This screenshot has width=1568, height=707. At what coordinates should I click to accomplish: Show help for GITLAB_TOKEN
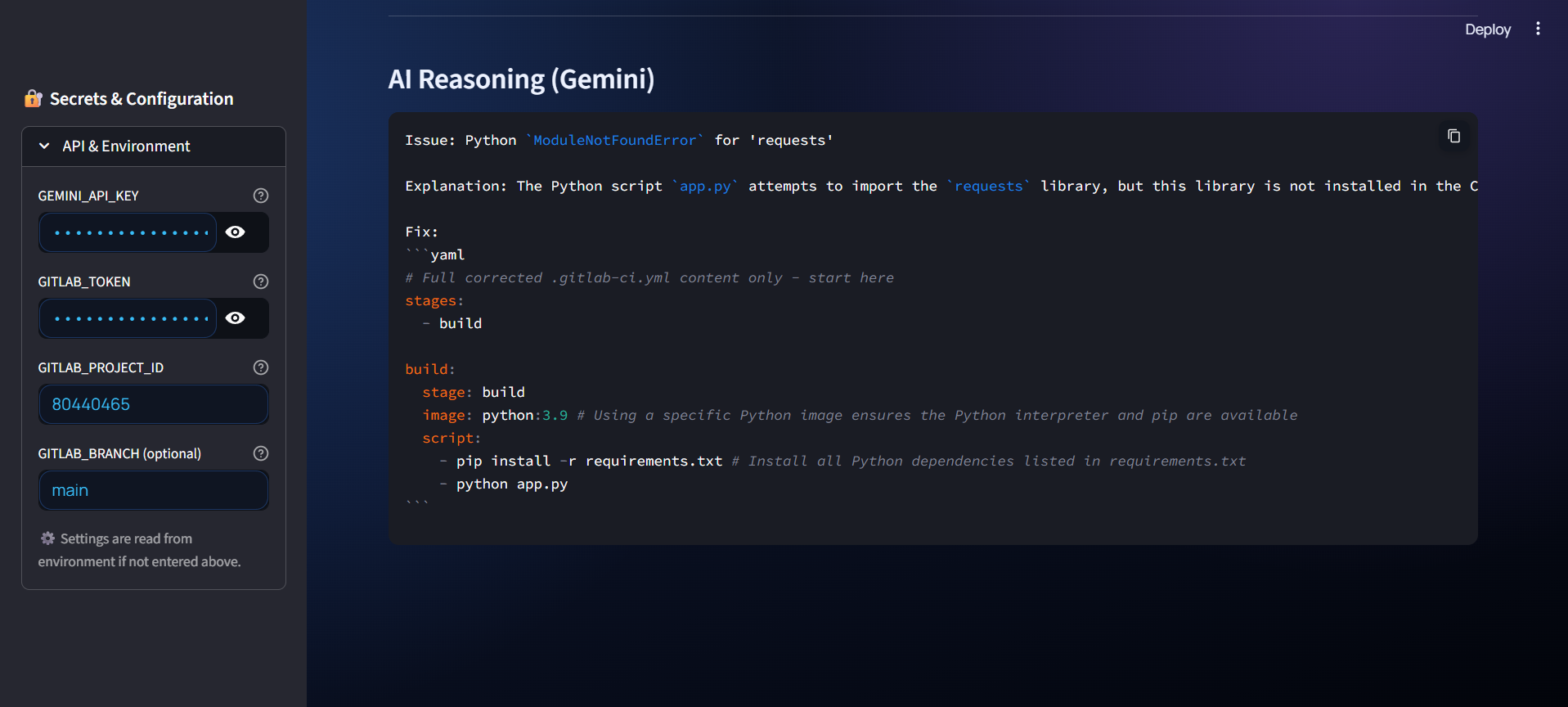[261, 281]
